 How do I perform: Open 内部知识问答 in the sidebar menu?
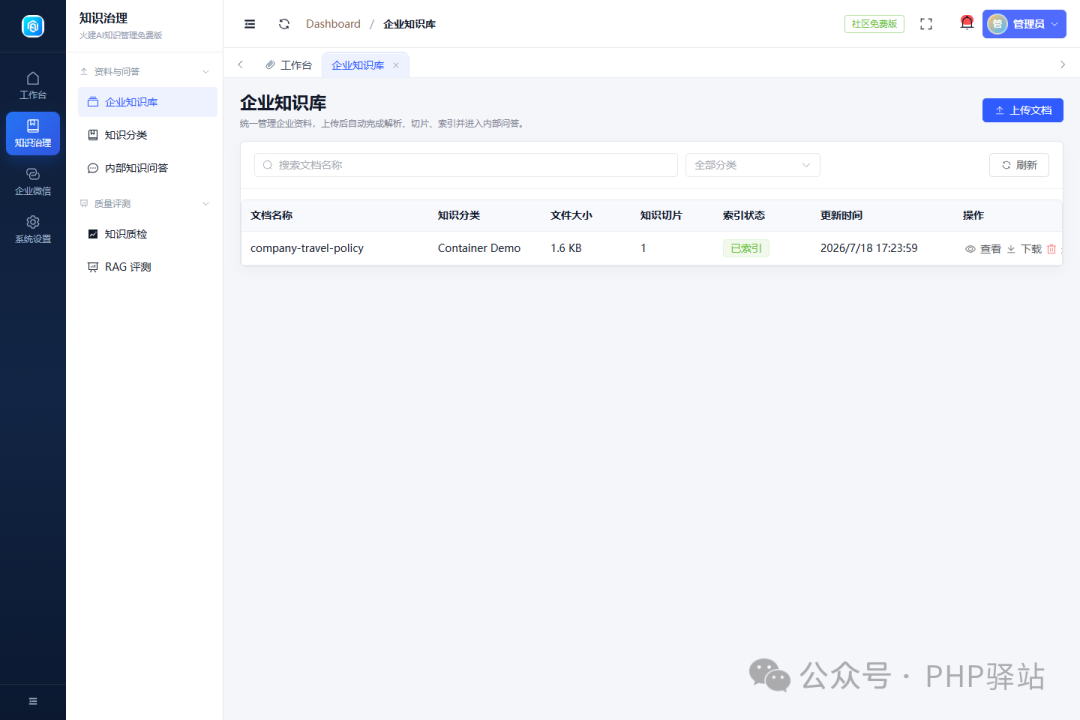[x=147, y=168]
